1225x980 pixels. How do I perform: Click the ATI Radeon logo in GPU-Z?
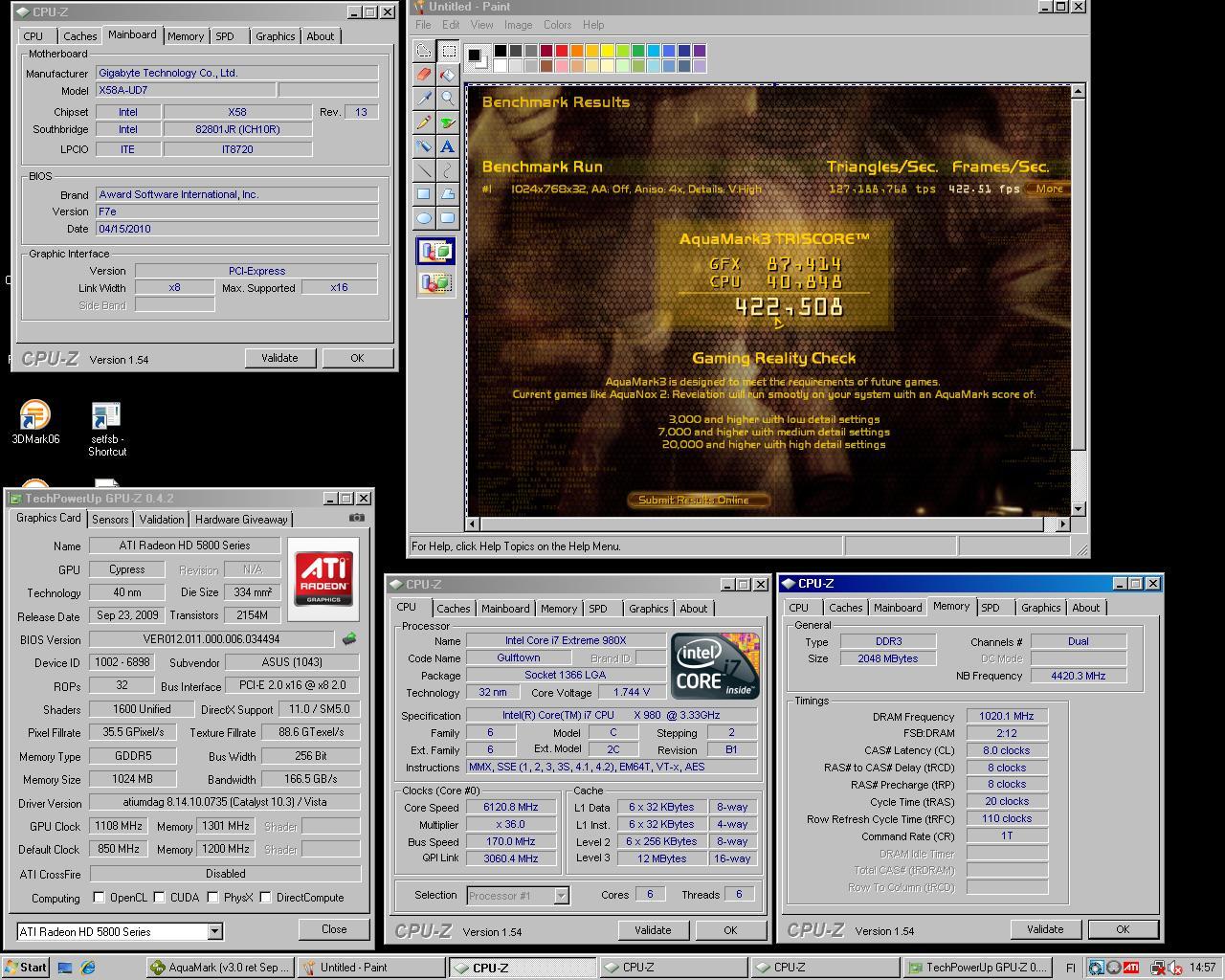(323, 579)
